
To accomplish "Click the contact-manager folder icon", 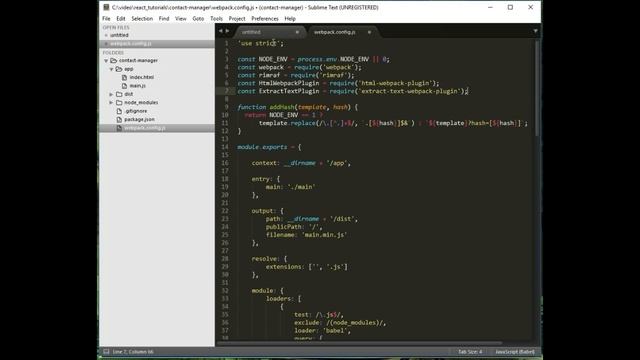I will click(x=114, y=60).
